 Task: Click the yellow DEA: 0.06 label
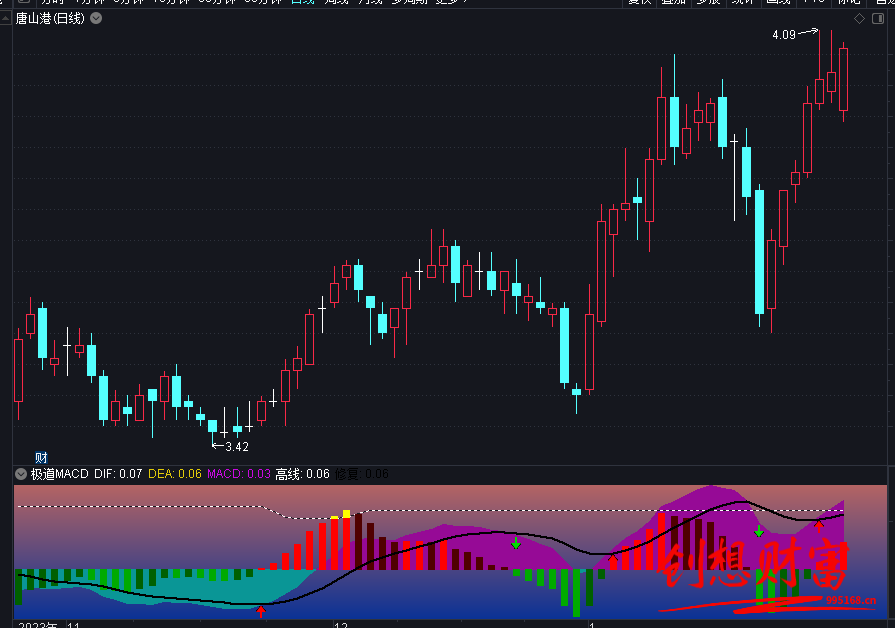175,474
